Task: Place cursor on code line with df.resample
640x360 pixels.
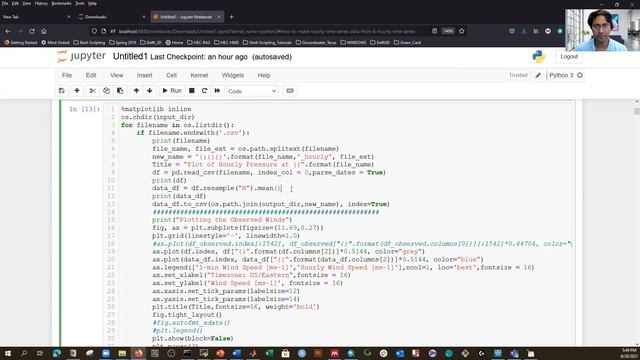Action: 217,188
